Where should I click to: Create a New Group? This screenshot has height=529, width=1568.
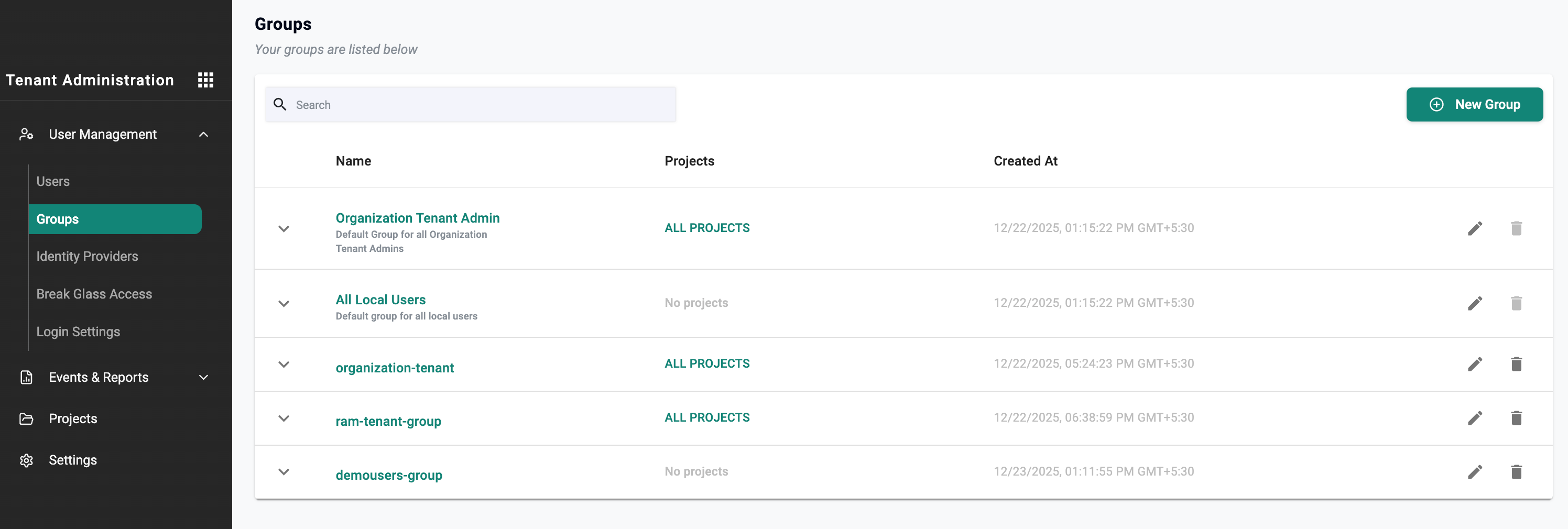1474,105
